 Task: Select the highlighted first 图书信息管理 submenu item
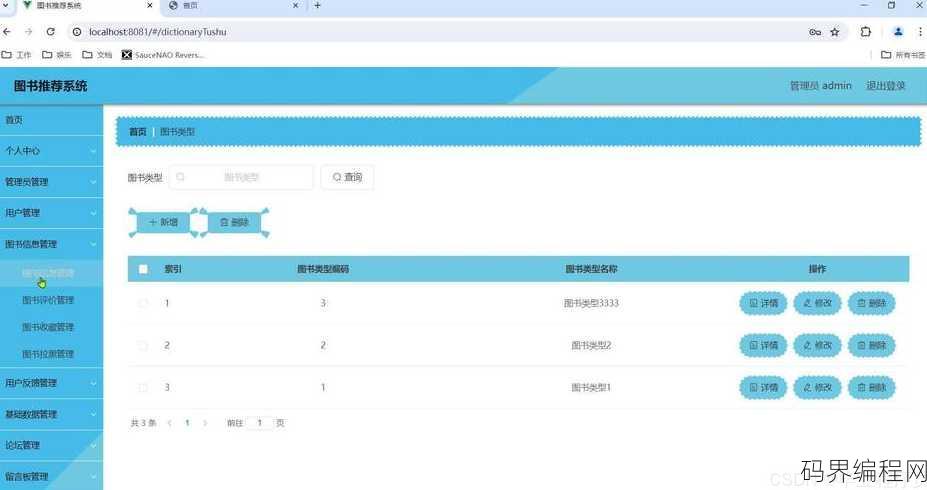tap(51, 273)
